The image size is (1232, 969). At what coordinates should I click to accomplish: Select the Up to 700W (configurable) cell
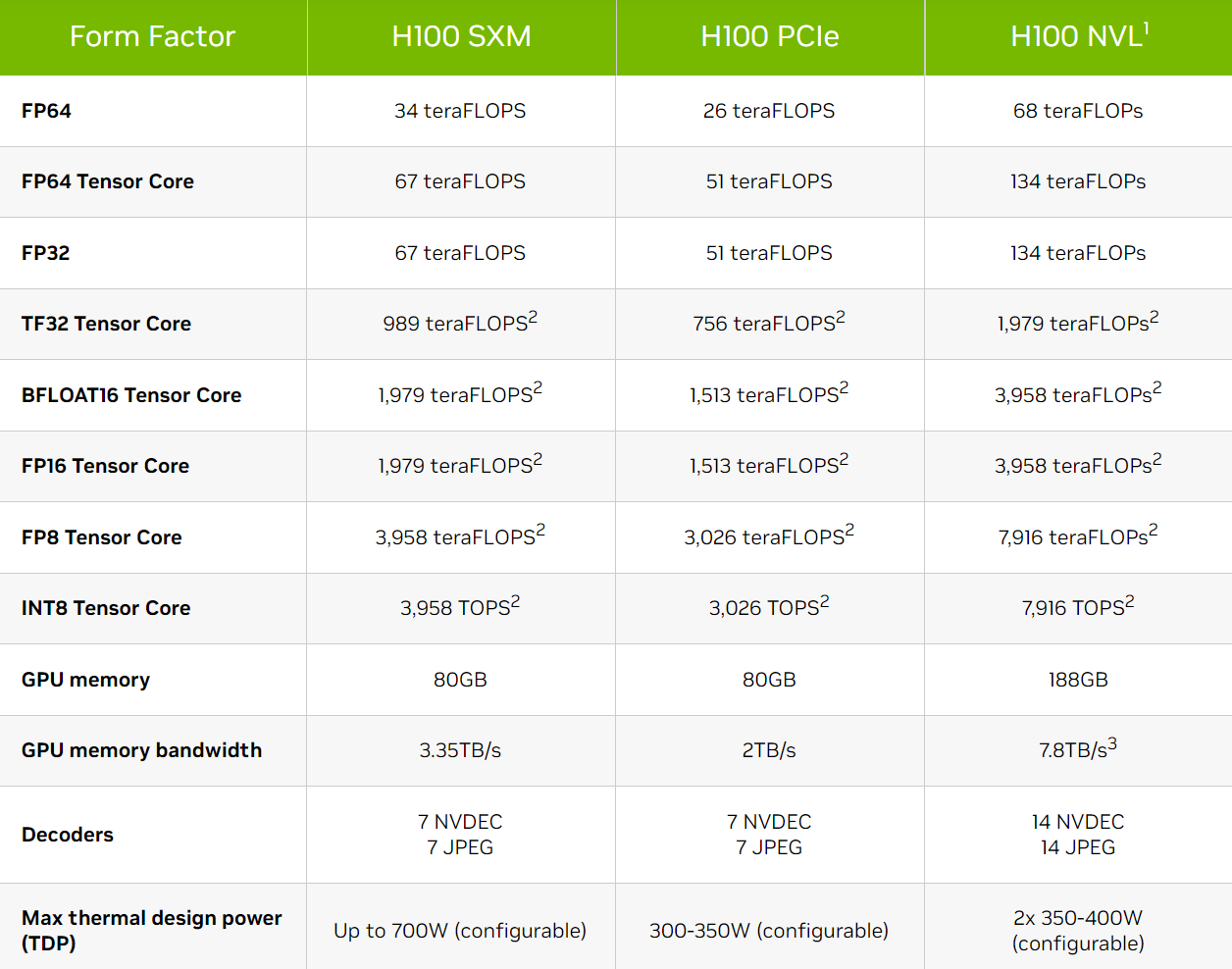point(460,931)
